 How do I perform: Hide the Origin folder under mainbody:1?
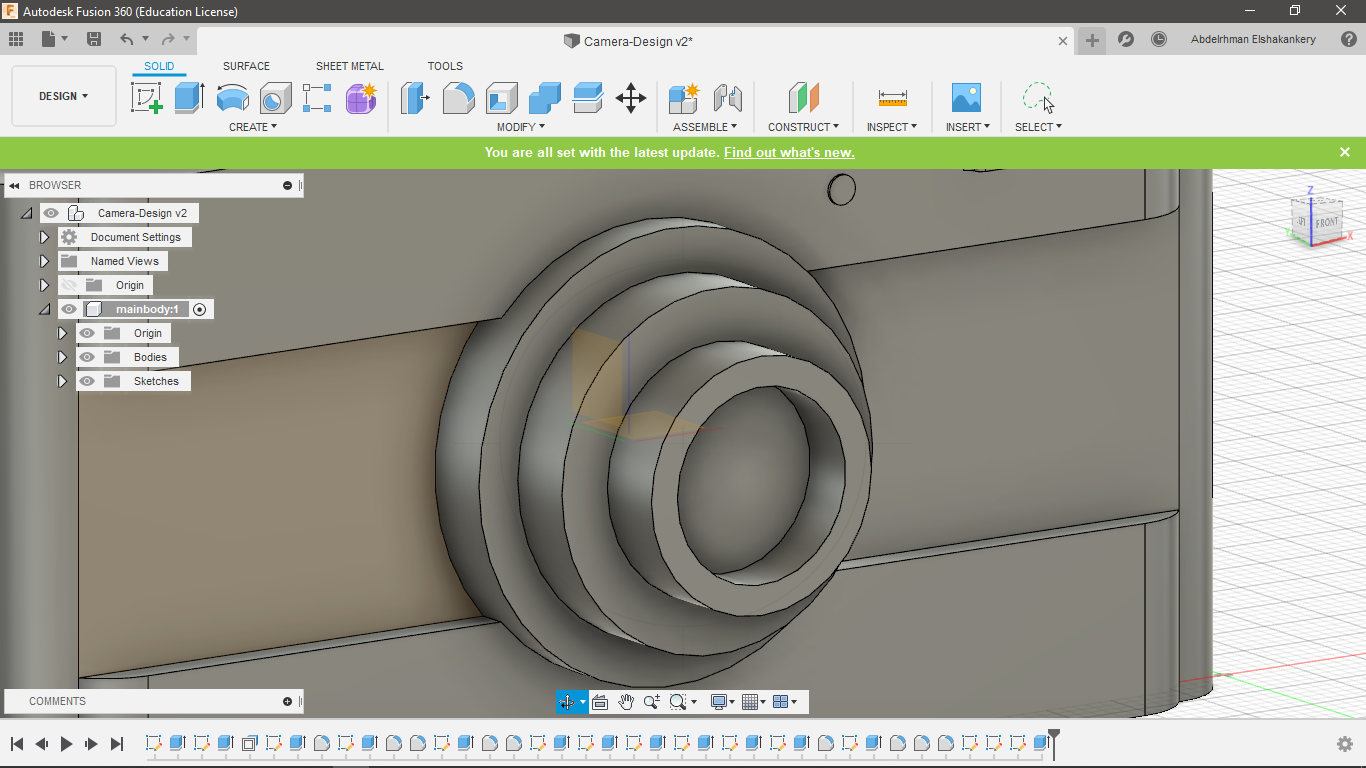[x=87, y=333]
